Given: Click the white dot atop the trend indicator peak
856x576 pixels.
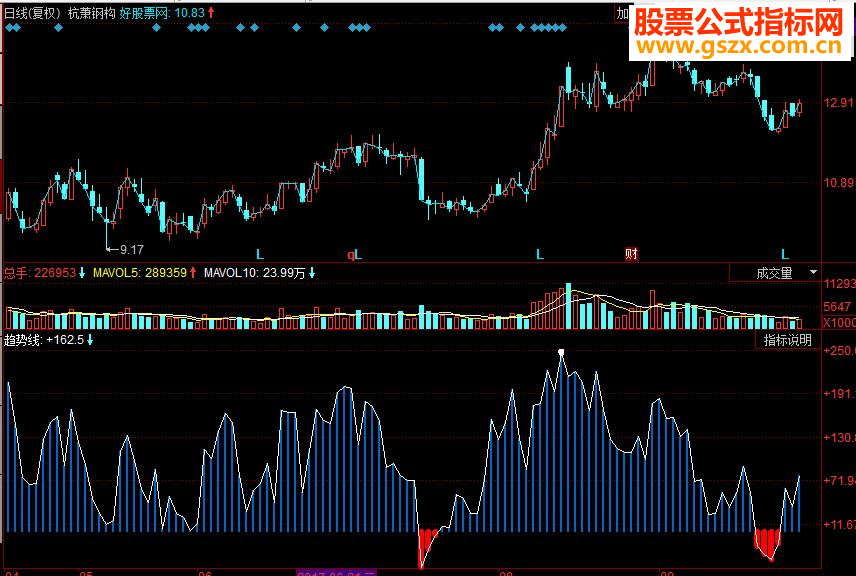Looking at the screenshot, I should [560, 351].
